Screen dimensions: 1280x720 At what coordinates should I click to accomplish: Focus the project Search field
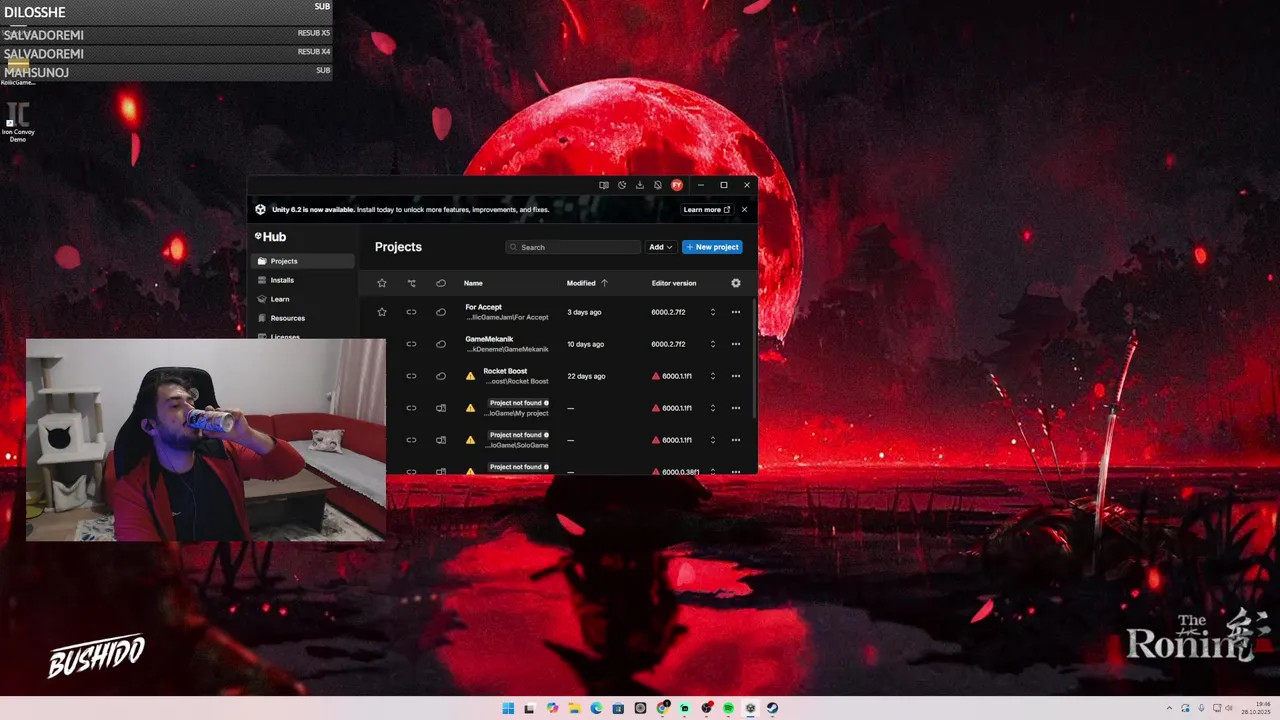(x=573, y=247)
